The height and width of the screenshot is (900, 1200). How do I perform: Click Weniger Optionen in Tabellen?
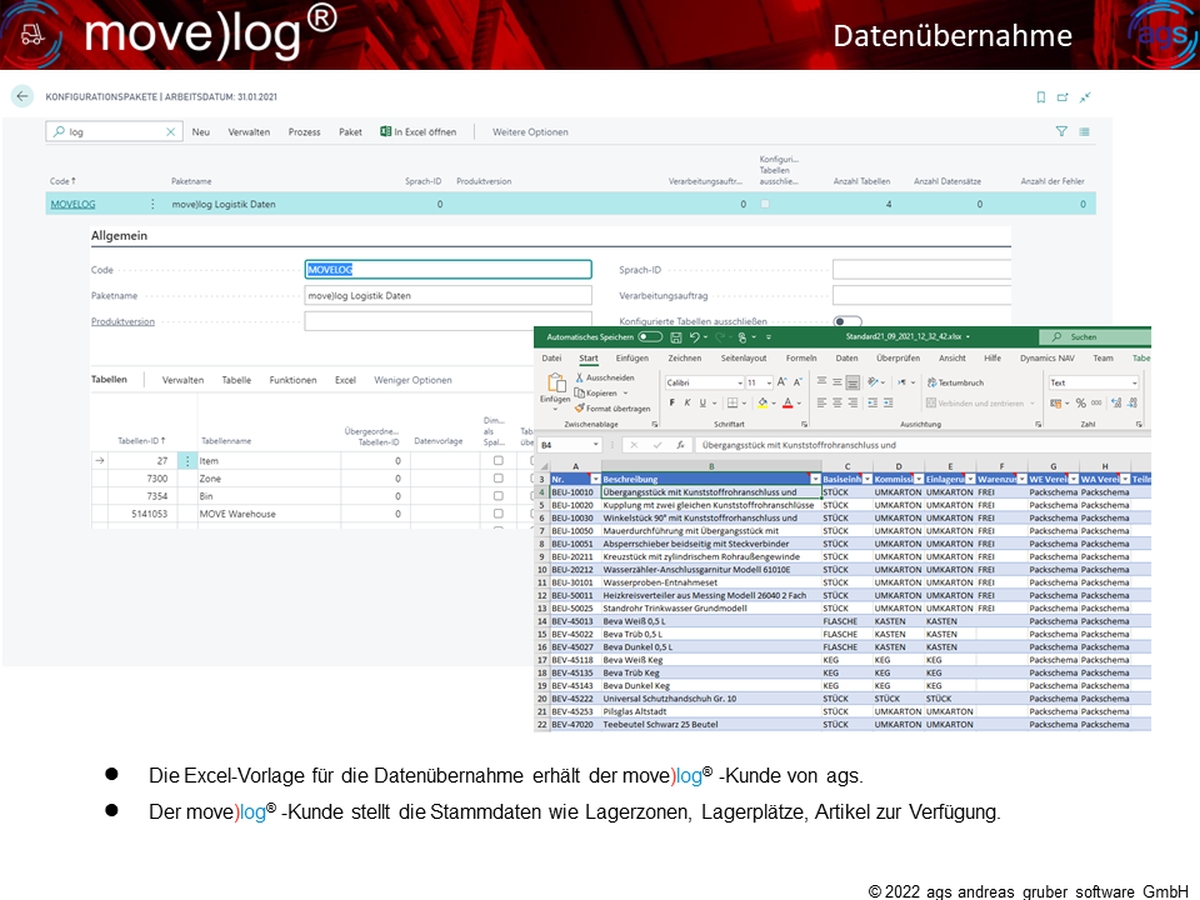tap(413, 380)
